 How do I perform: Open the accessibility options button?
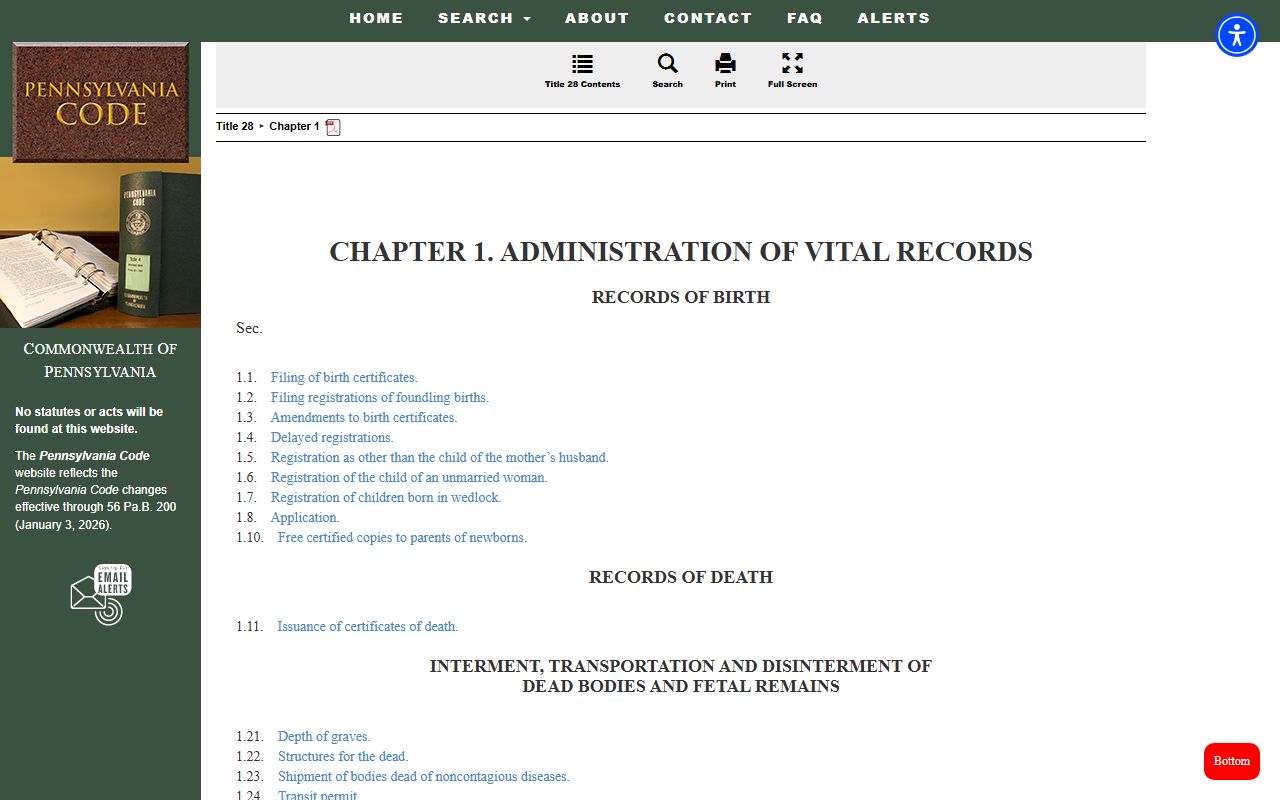1237,36
